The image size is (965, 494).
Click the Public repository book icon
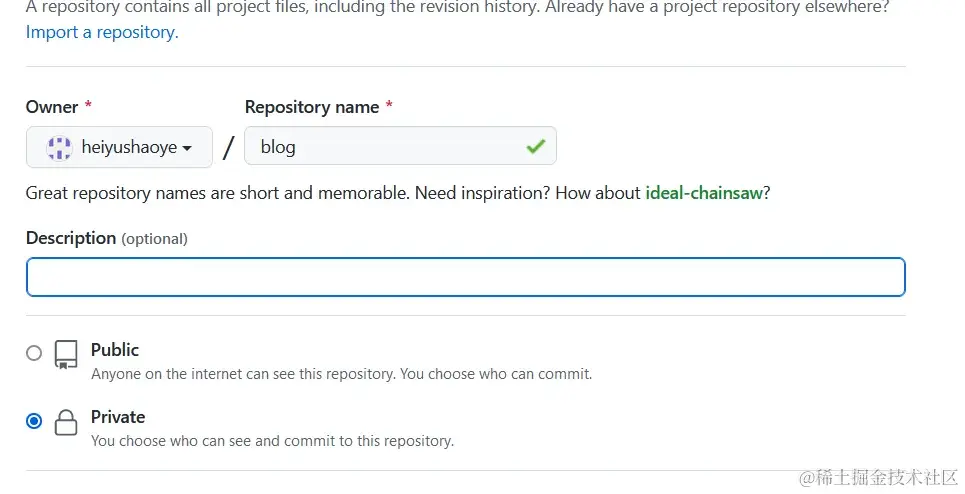click(66, 354)
